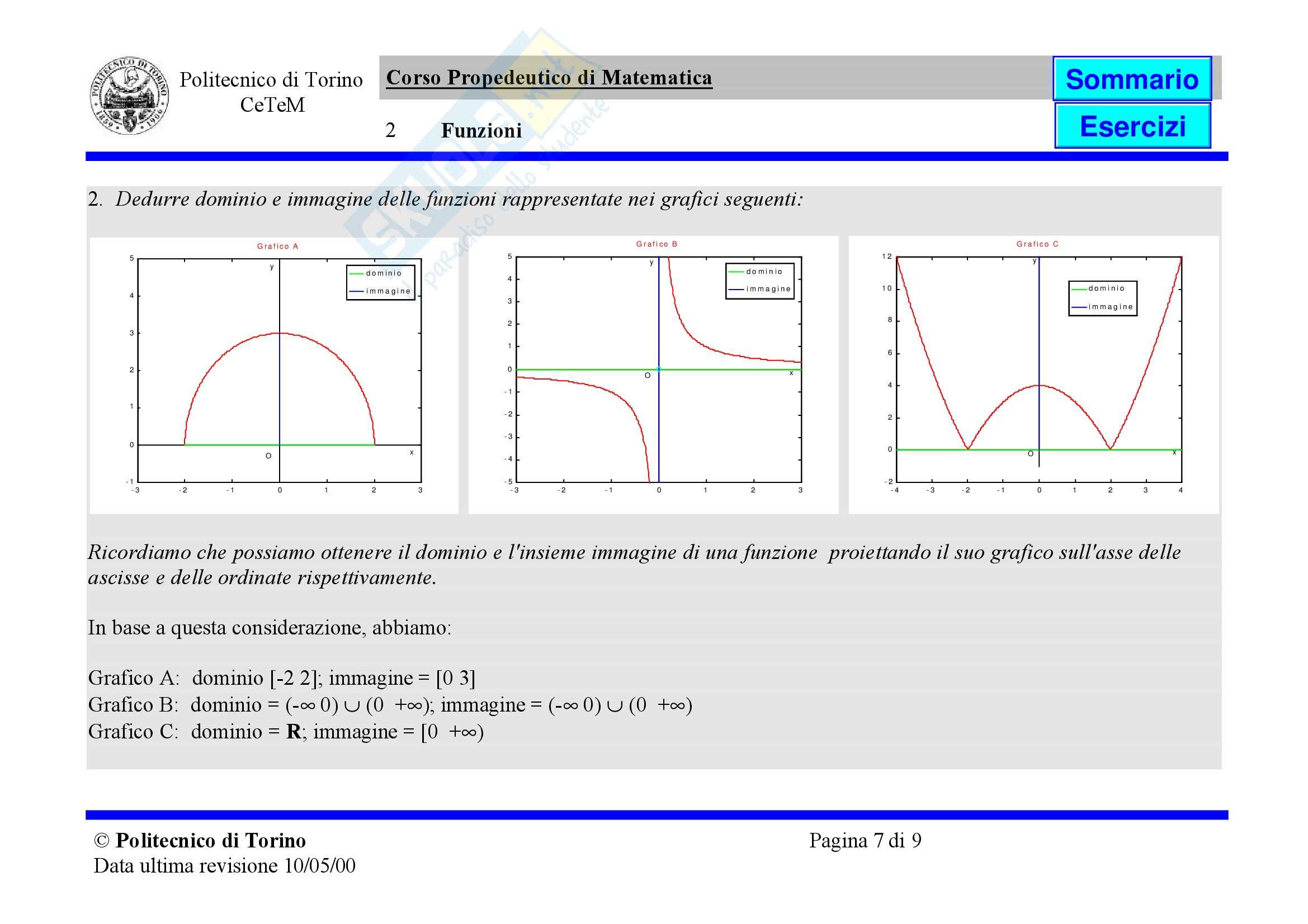Click the Grafico A title
1308x924 pixels.
(x=277, y=246)
